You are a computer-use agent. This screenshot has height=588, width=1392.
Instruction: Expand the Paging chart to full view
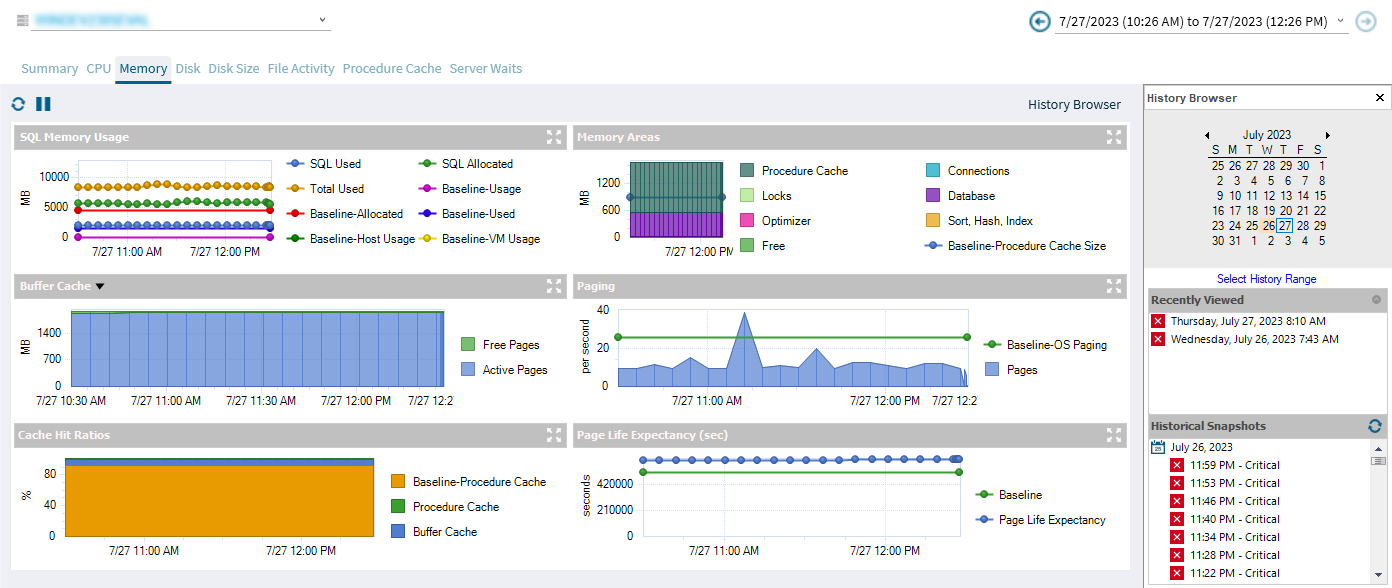tap(1114, 286)
